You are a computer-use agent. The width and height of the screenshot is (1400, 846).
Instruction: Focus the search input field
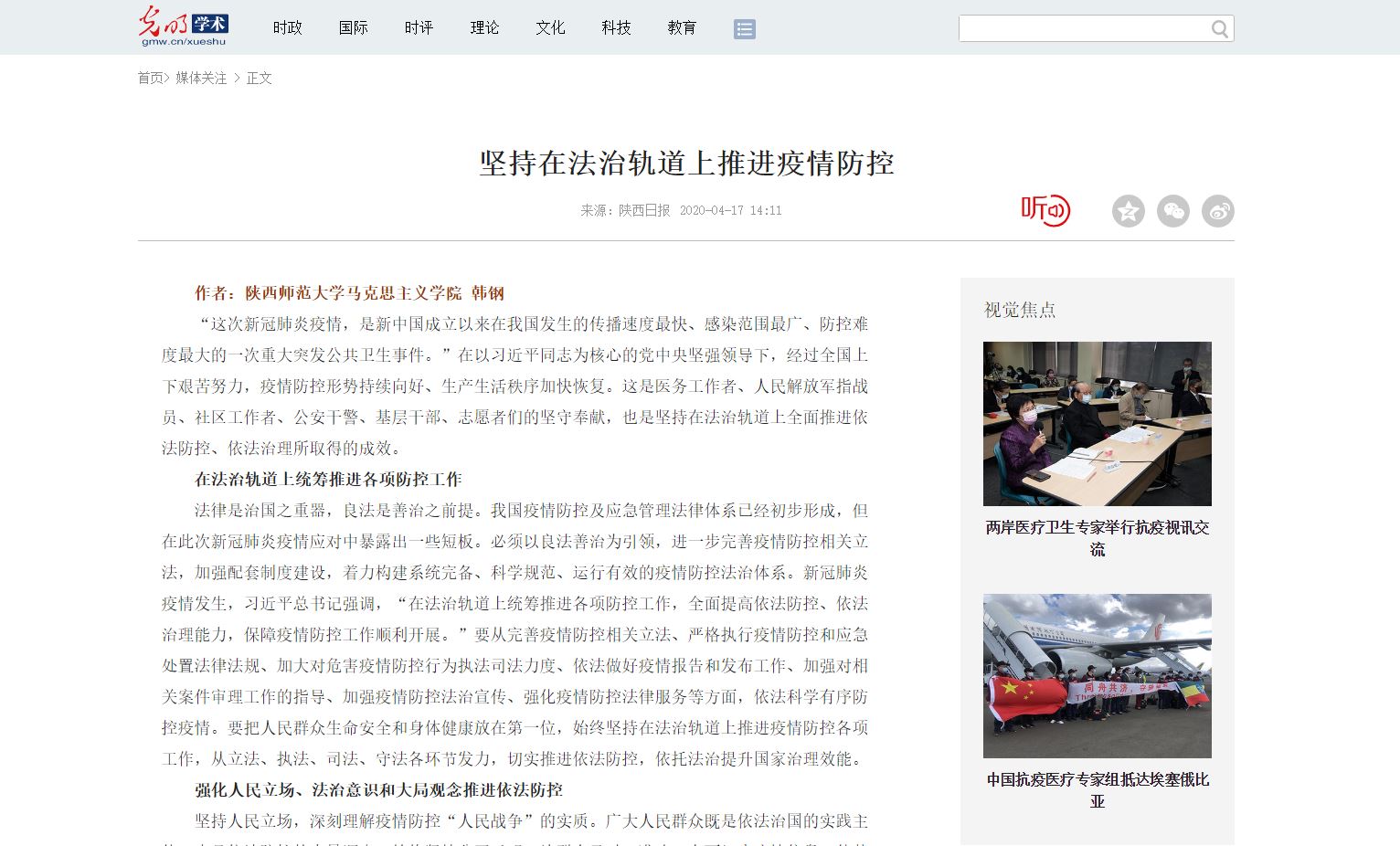point(1083,29)
